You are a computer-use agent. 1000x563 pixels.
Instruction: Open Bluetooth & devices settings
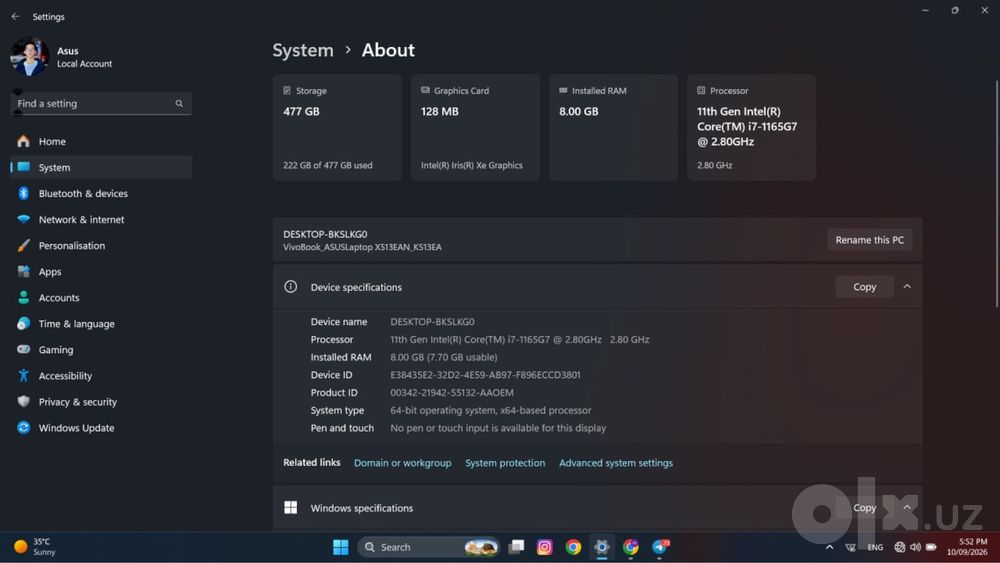101,194
